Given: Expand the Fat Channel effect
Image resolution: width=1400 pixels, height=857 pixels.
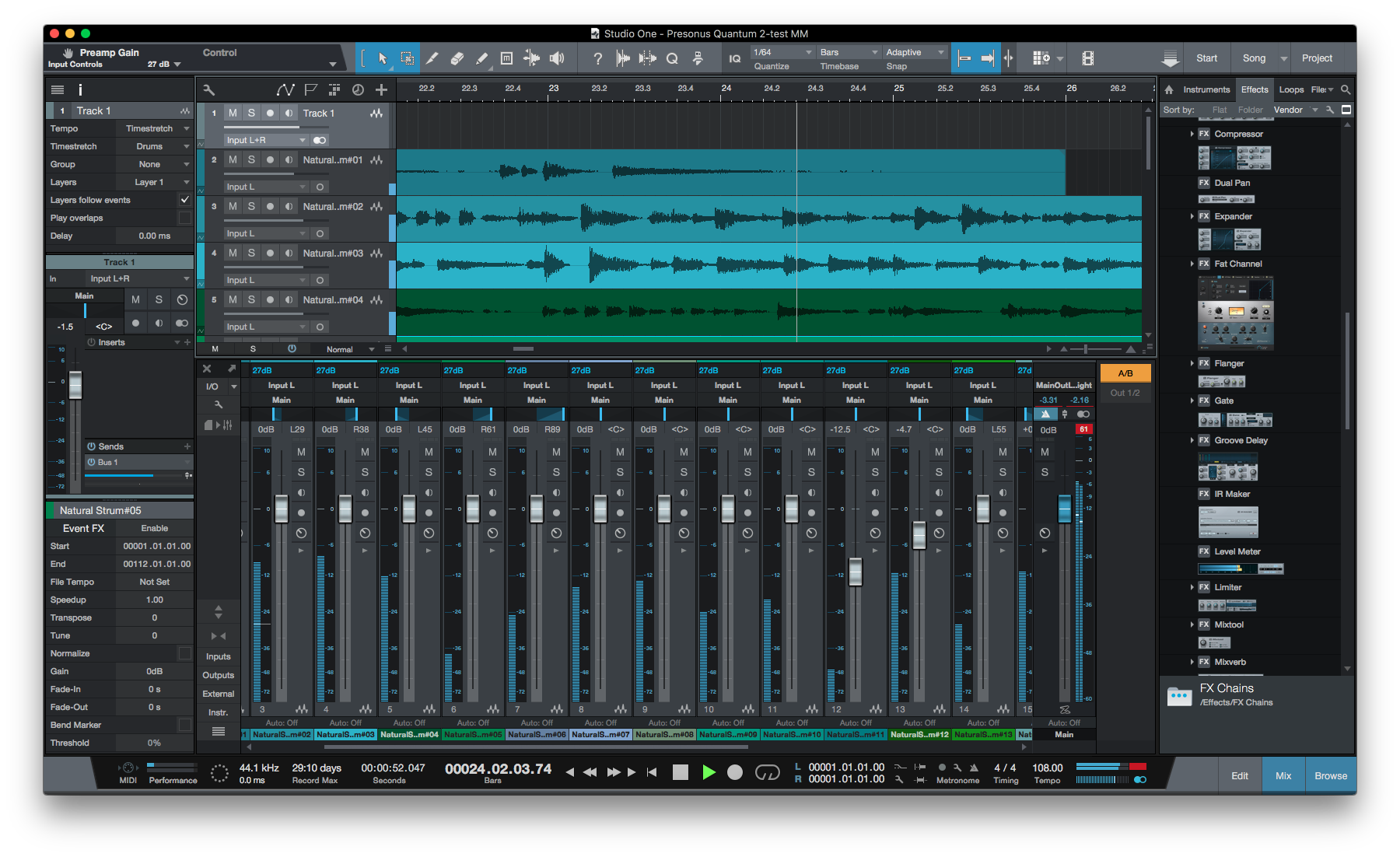Looking at the screenshot, I should pyautogui.click(x=1192, y=264).
